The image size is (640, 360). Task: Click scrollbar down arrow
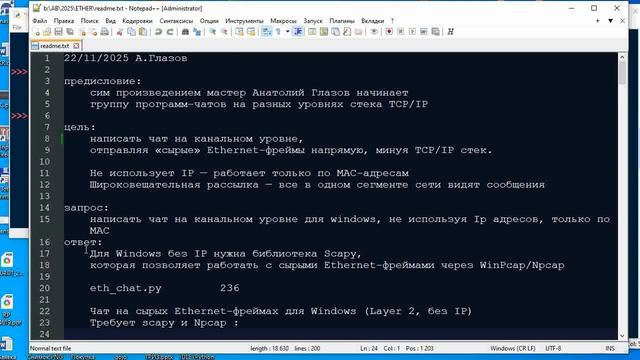(x=622, y=336)
